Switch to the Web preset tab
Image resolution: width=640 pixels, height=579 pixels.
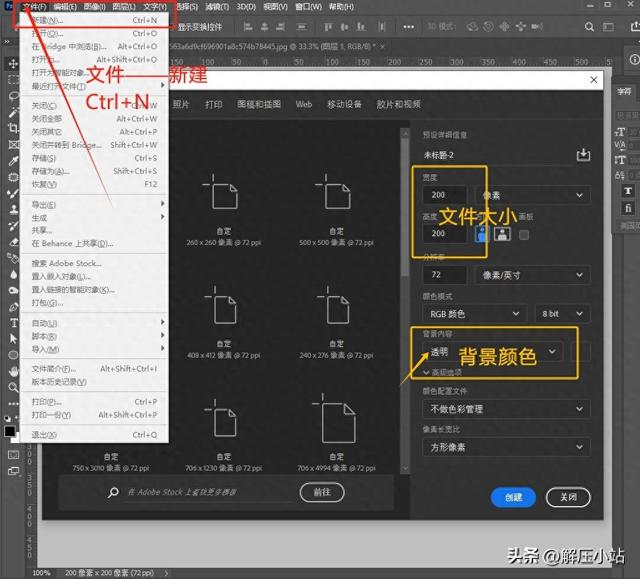[304, 104]
